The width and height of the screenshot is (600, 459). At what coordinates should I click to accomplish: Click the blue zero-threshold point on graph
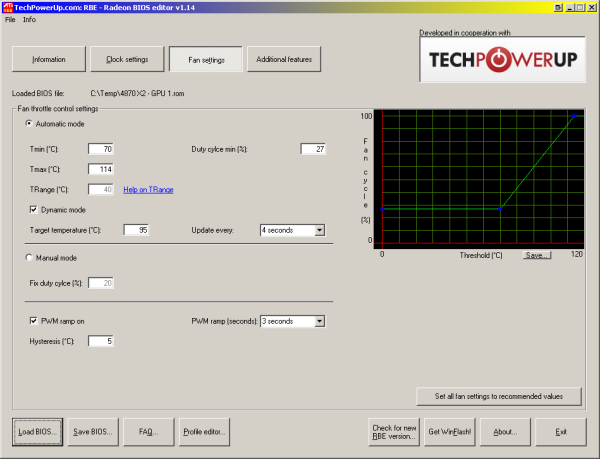[x=382, y=209]
